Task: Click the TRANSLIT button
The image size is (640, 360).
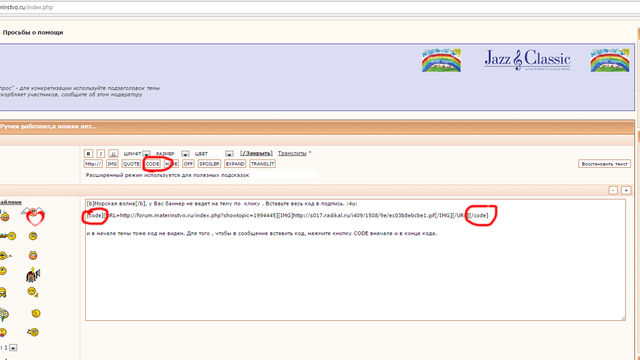Action: click(x=262, y=164)
